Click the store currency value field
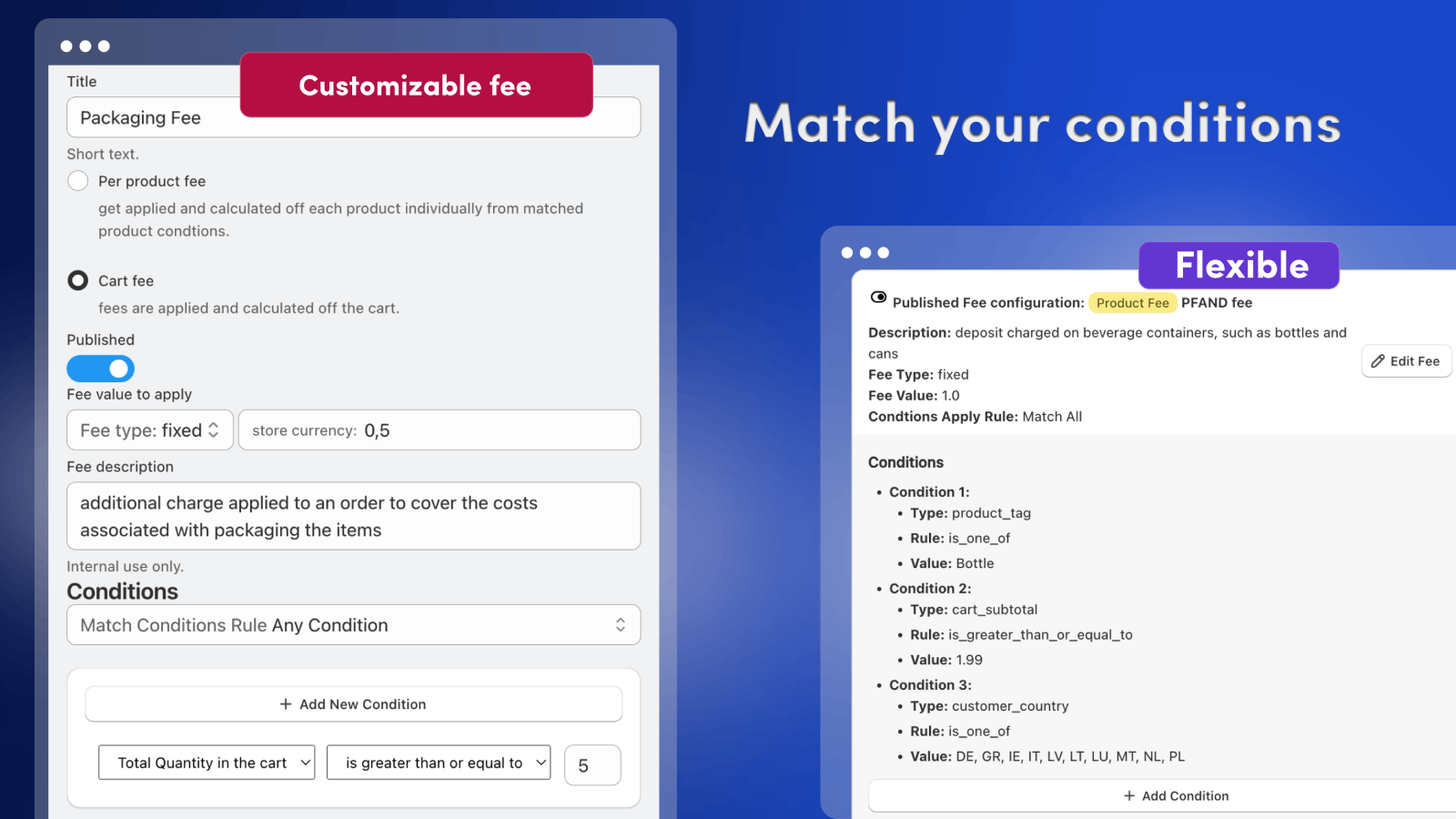The height and width of the screenshot is (819, 1456). 440,430
